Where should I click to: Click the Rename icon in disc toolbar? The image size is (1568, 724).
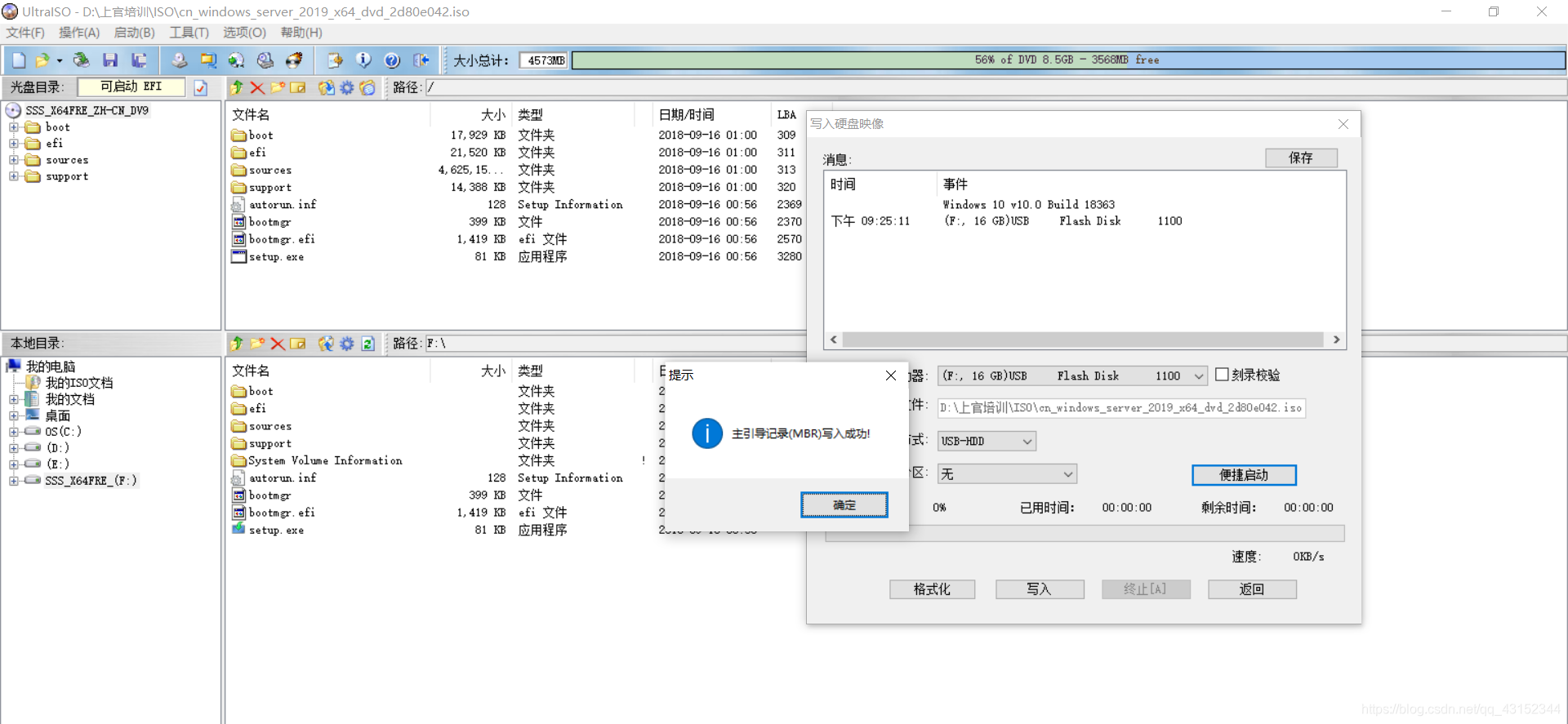(298, 87)
